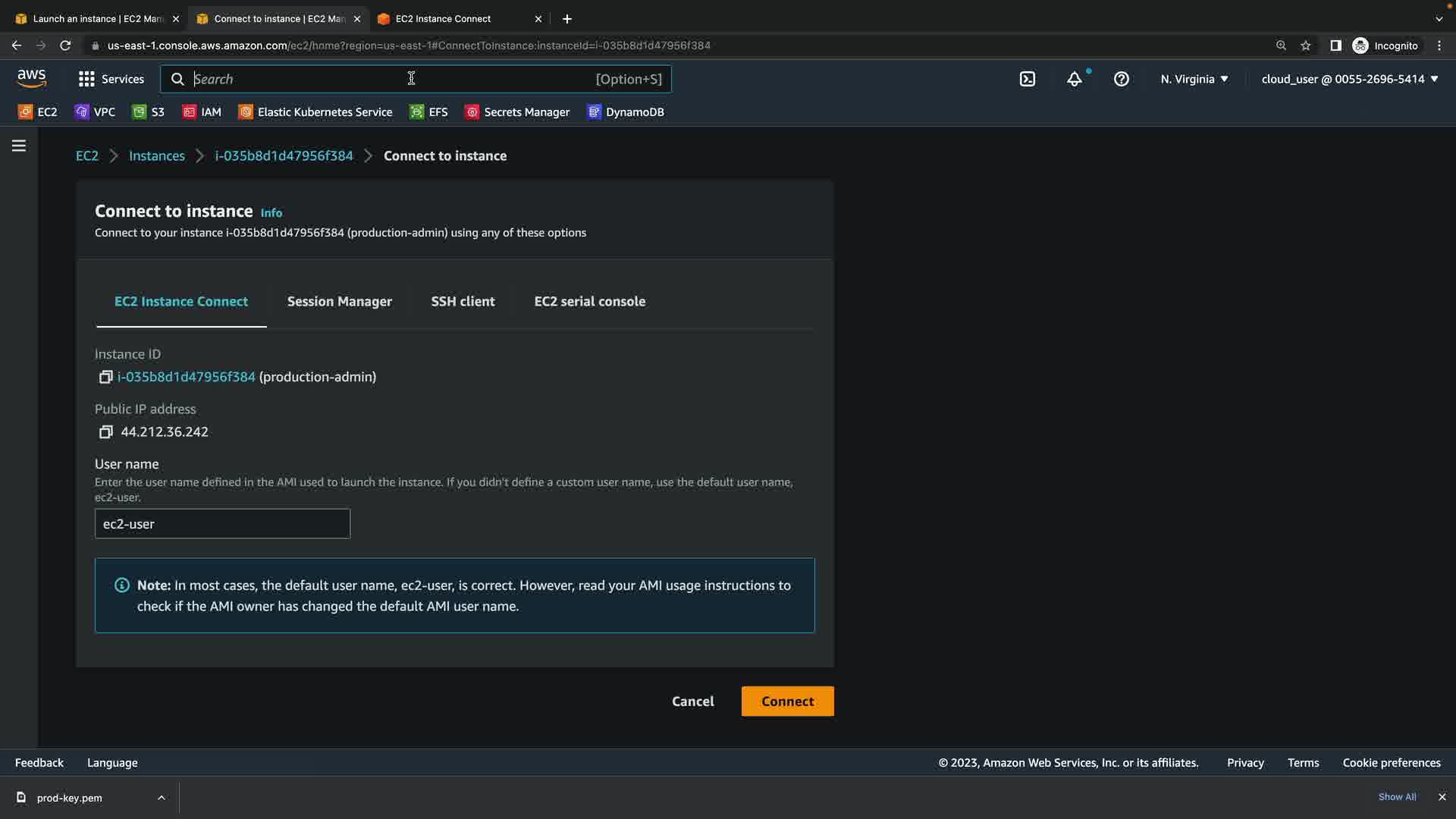
Task: Expand the N. Virginia region dropdown
Action: pyautogui.click(x=1194, y=79)
